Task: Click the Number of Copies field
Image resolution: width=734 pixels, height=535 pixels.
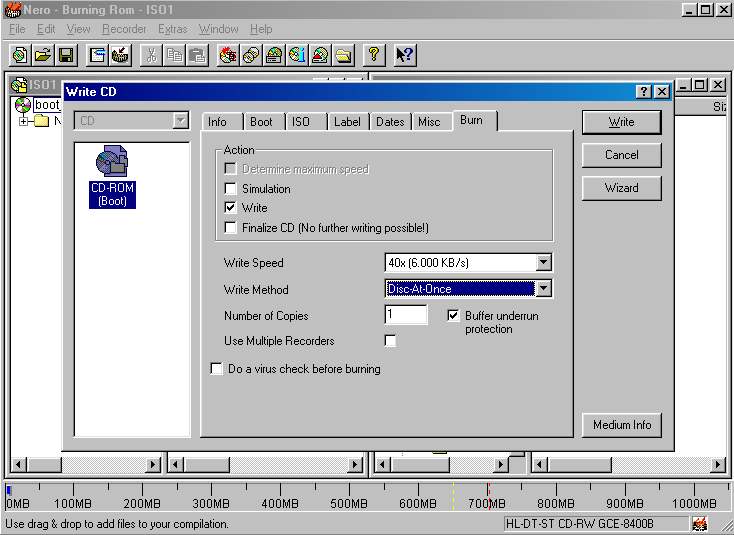Action: click(405, 315)
